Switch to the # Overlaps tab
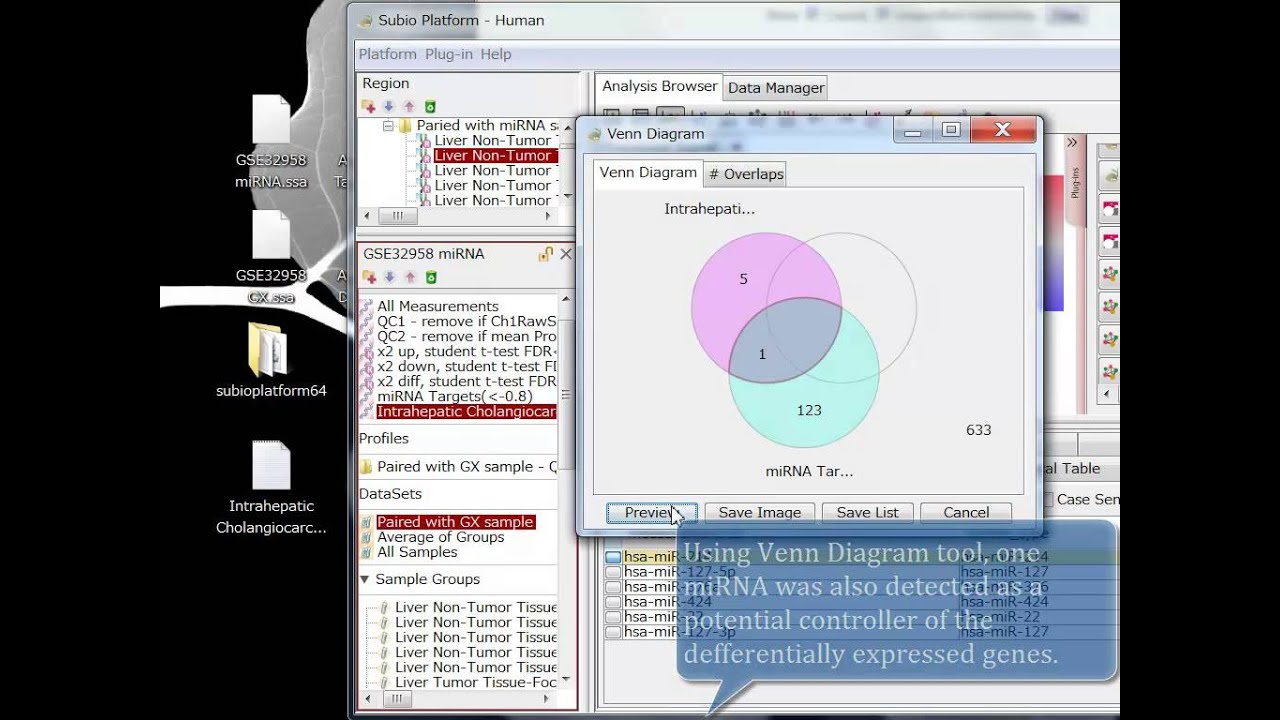Image resolution: width=1280 pixels, height=720 pixels. [746, 174]
